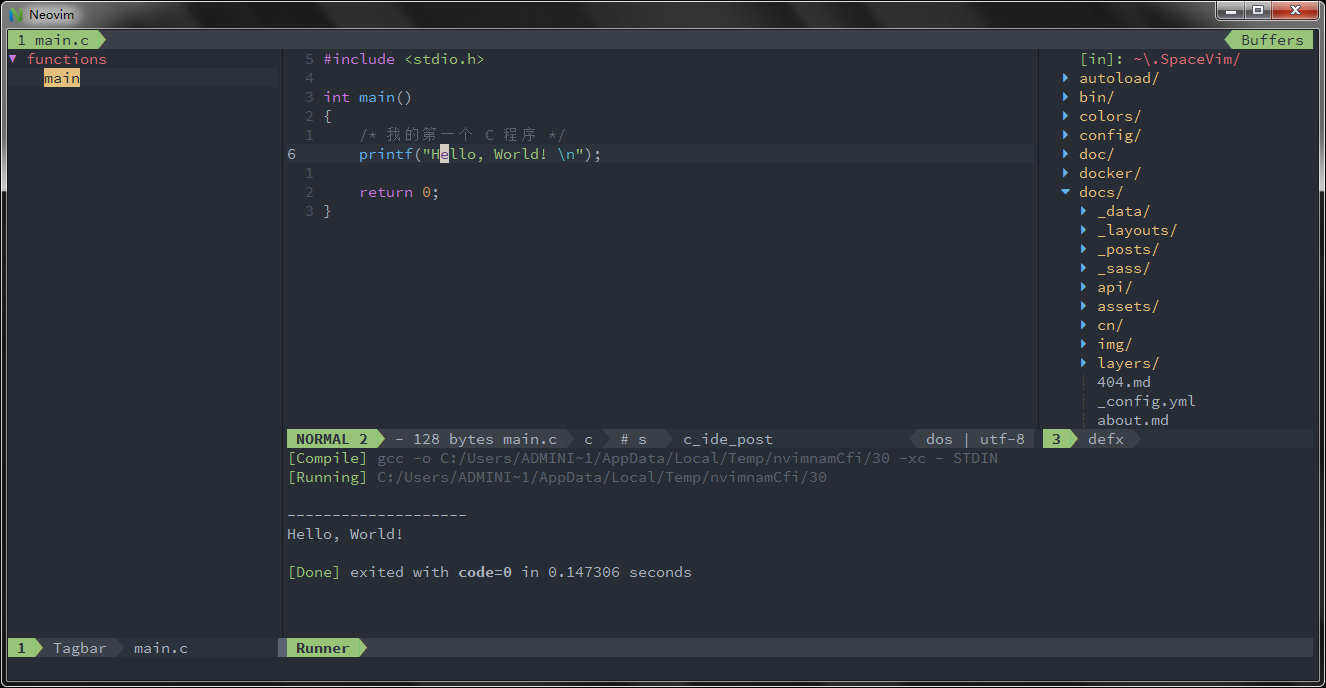This screenshot has width=1326, height=688.
Task: Click the return 0; line
Action: tap(399, 192)
